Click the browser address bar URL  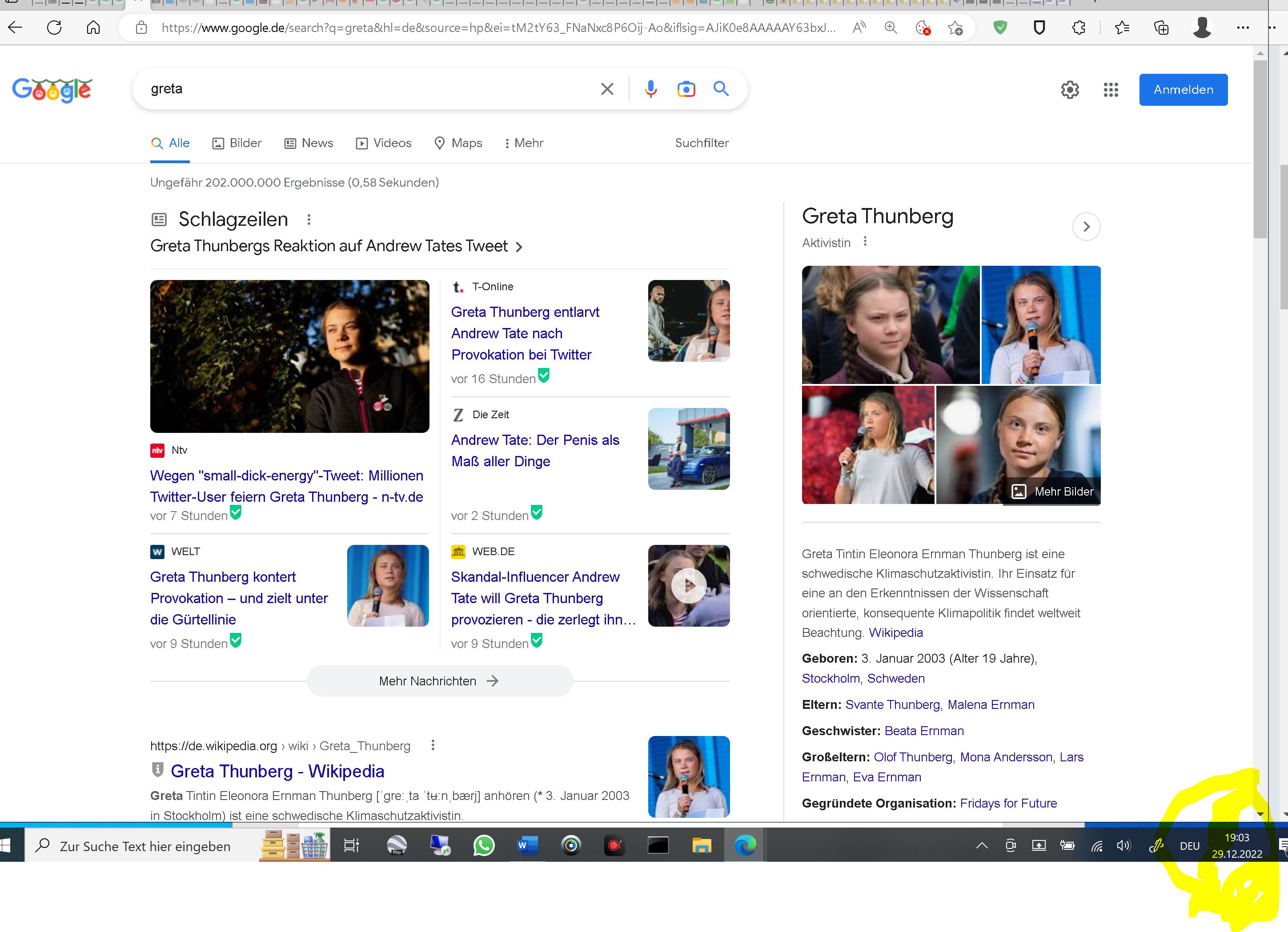pyautogui.click(x=499, y=27)
